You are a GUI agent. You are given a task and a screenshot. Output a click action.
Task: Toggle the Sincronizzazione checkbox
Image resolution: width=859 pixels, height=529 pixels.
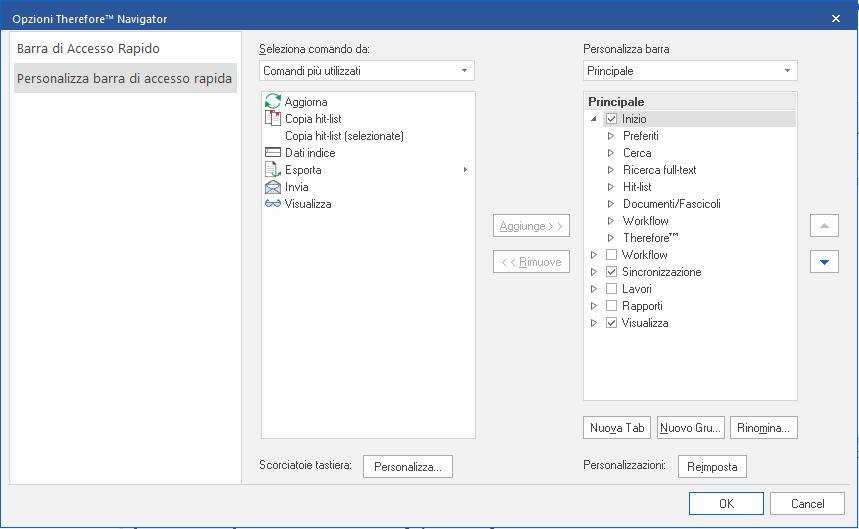tap(612, 272)
